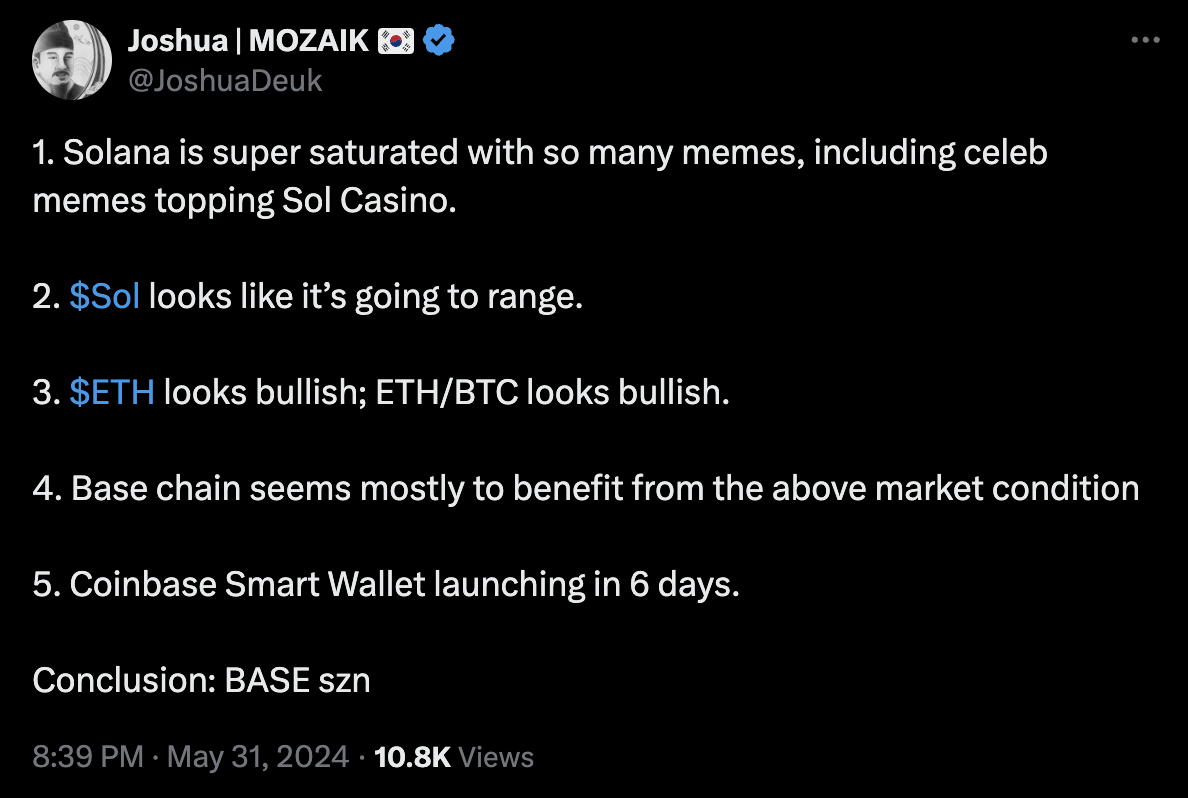Viewport: 1188px width, 798px height.
Task: Click the 'Conclusion: BASE szn' line
Action: (201, 680)
